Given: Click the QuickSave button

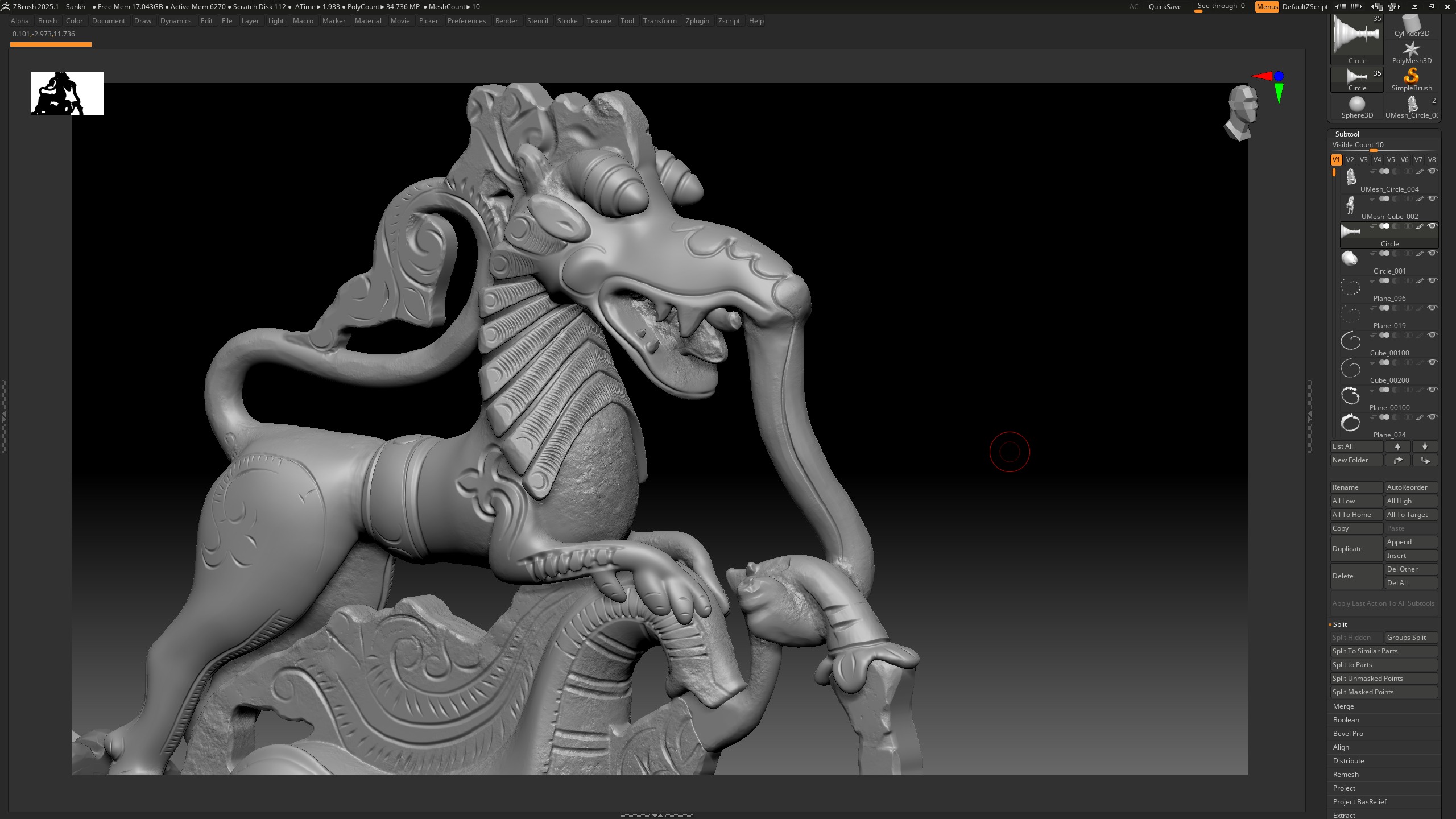Looking at the screenshot, I should pos(1165,7).
